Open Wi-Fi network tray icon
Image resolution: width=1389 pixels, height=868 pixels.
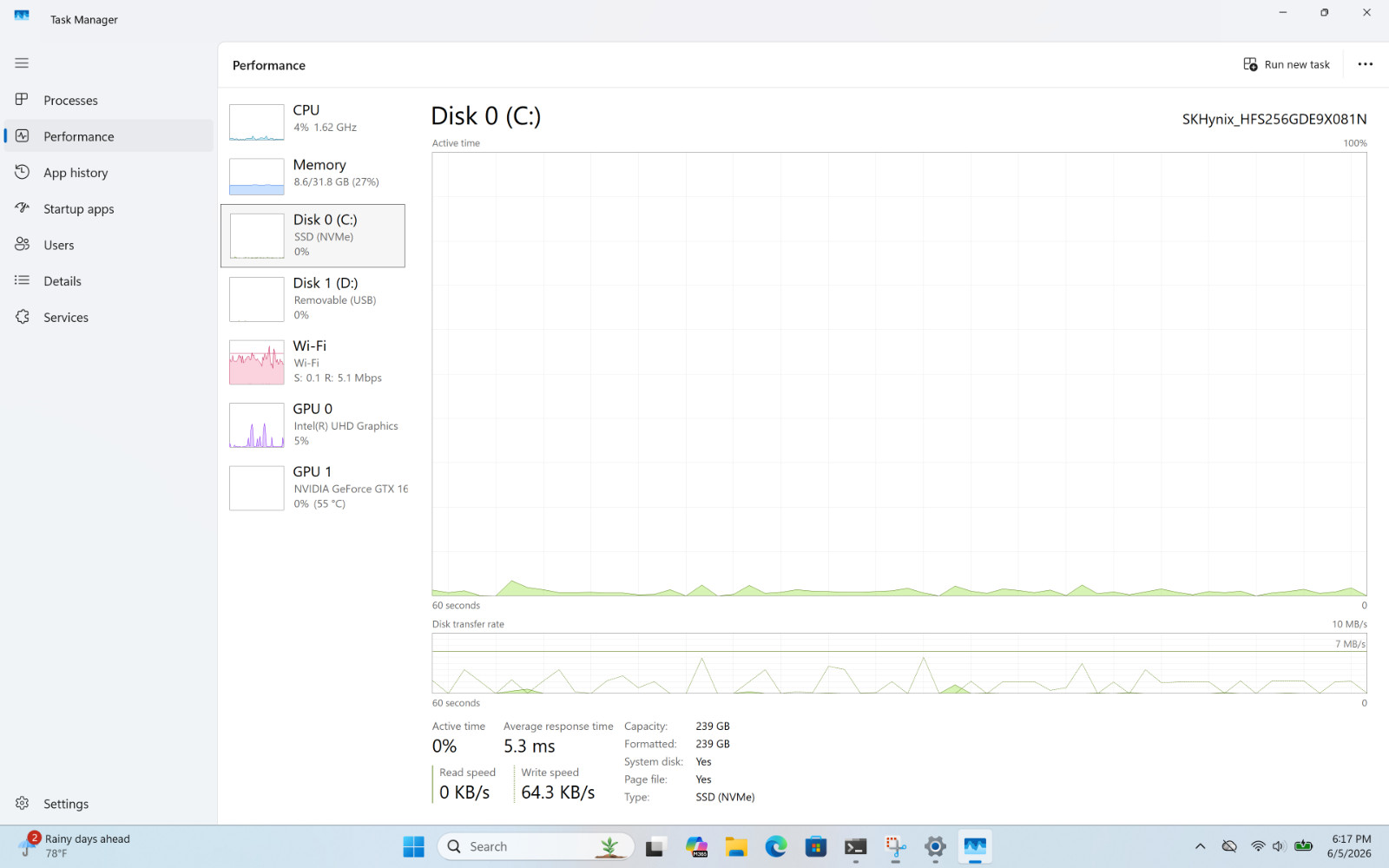point(1258,846)
